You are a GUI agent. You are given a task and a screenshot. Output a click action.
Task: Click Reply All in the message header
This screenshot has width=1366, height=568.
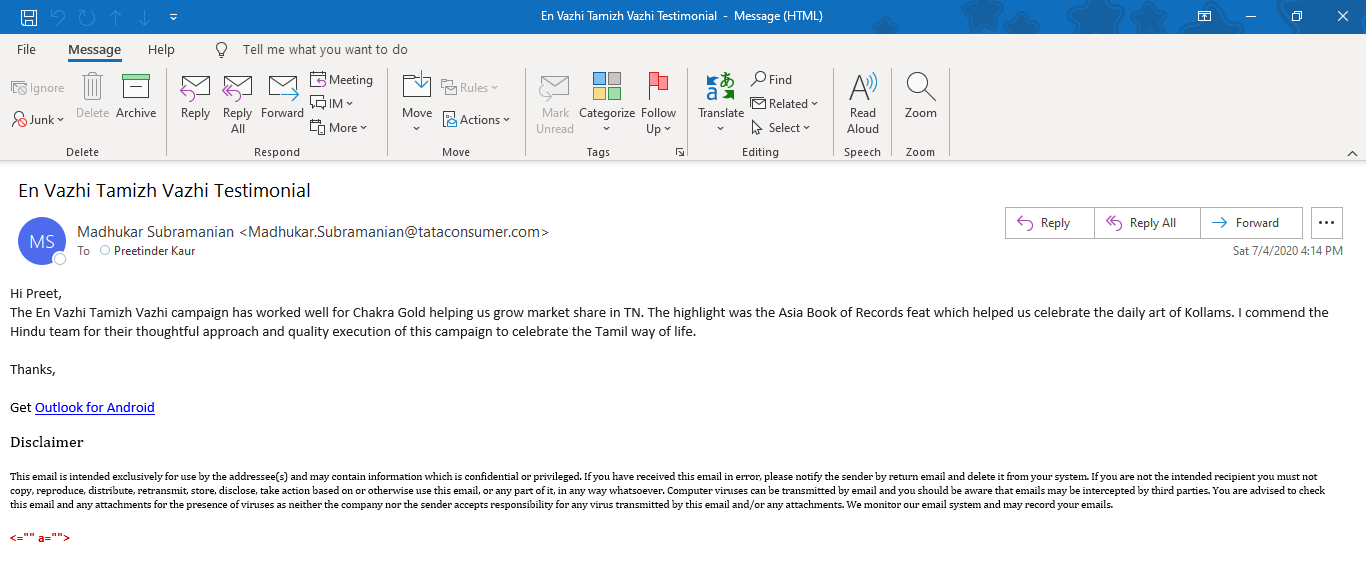(x=1148, y=223)
